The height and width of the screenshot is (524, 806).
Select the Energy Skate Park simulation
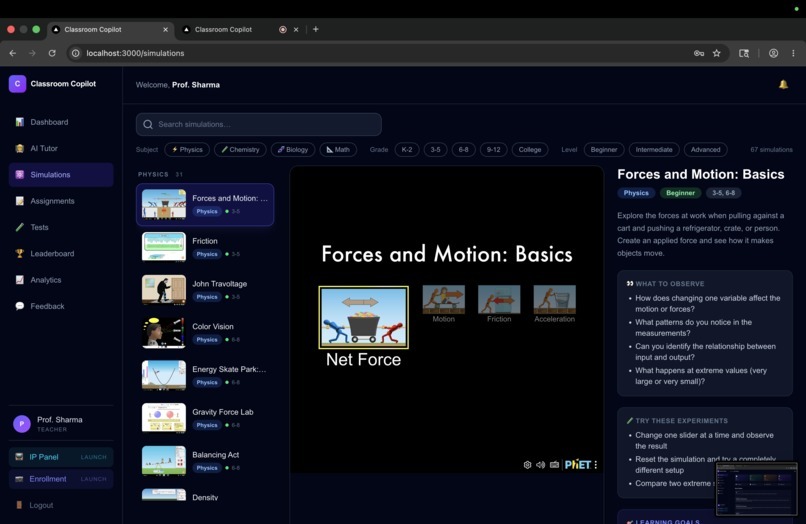tap(205, 375)
